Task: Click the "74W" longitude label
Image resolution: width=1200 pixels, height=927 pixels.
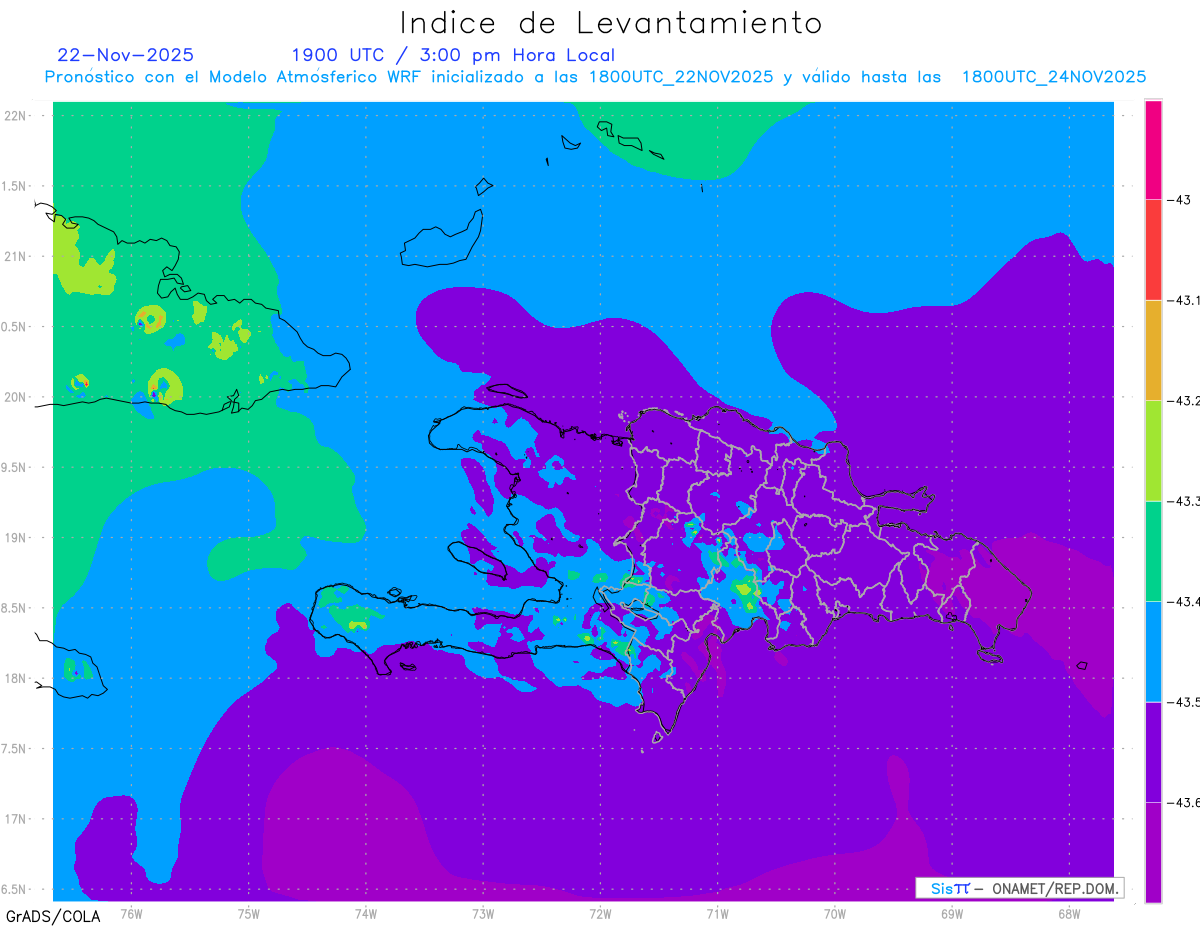Action: (366, 913)
